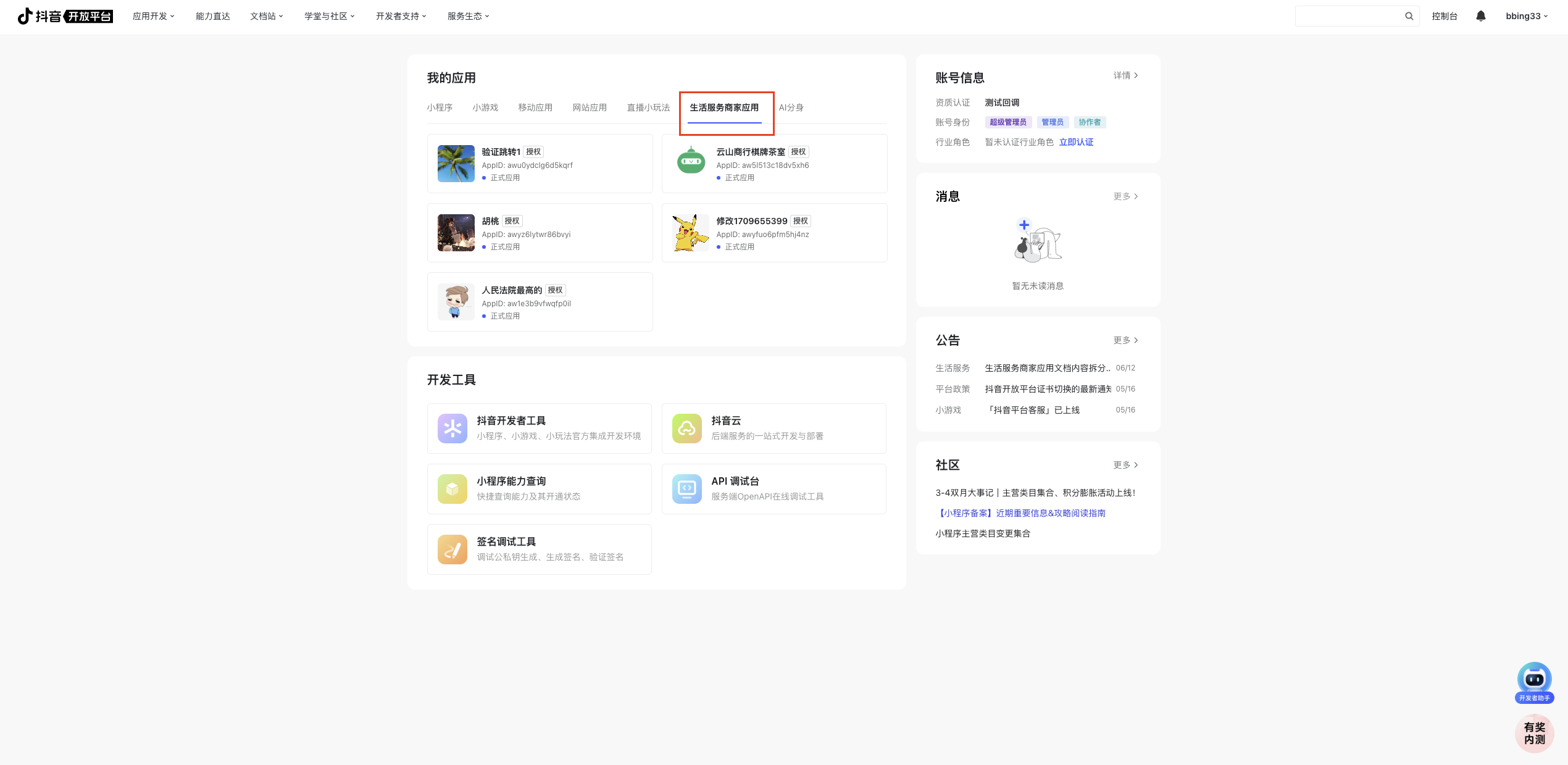Screen dimensions: 1568x765
Task: Open the bbing33 account dropdown
Action: (x=1527, y=16)
